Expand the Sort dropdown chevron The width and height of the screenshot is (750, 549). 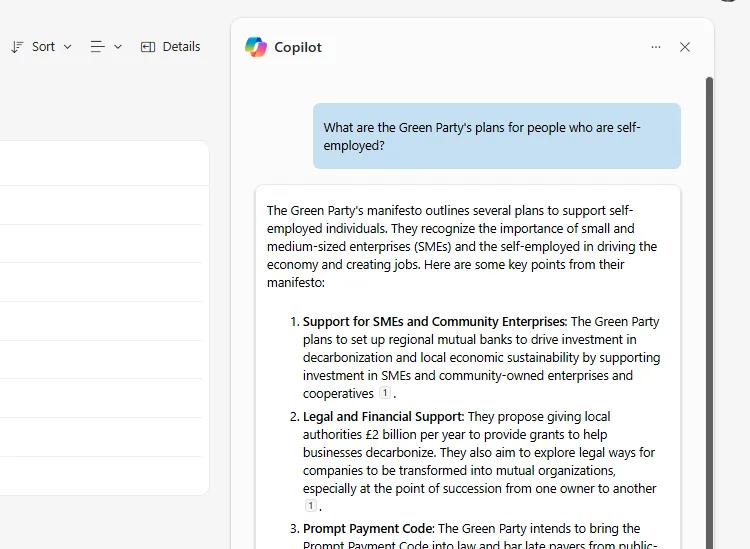(68, 47)
